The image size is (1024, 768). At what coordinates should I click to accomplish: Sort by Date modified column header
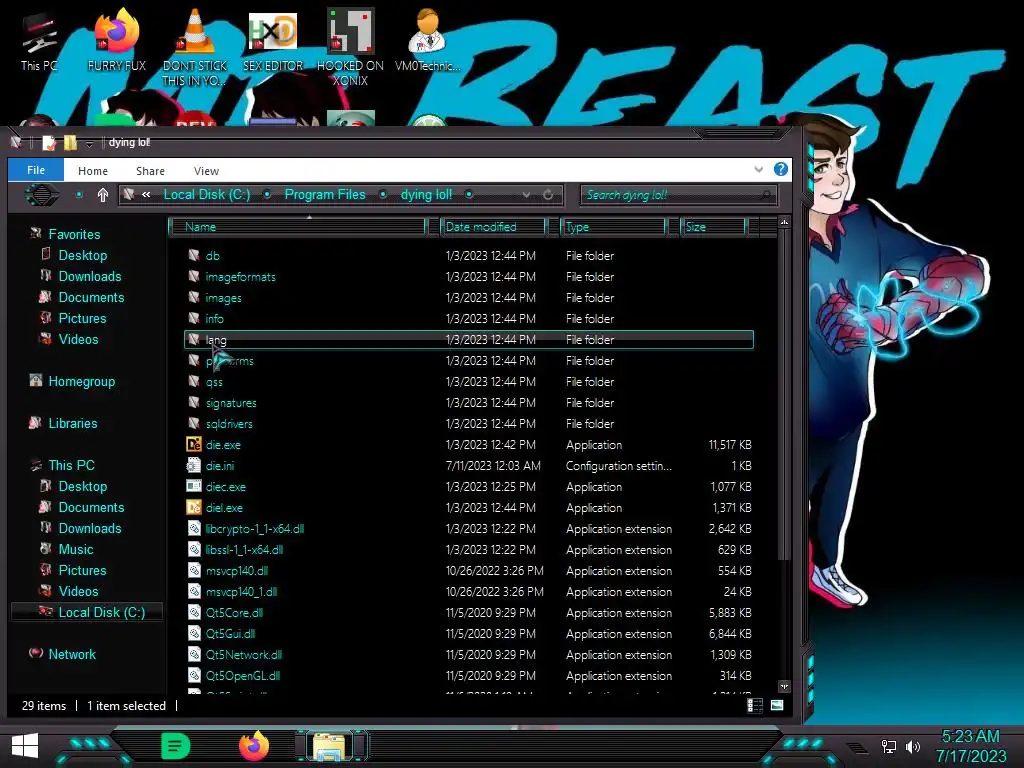pos(494,227)
